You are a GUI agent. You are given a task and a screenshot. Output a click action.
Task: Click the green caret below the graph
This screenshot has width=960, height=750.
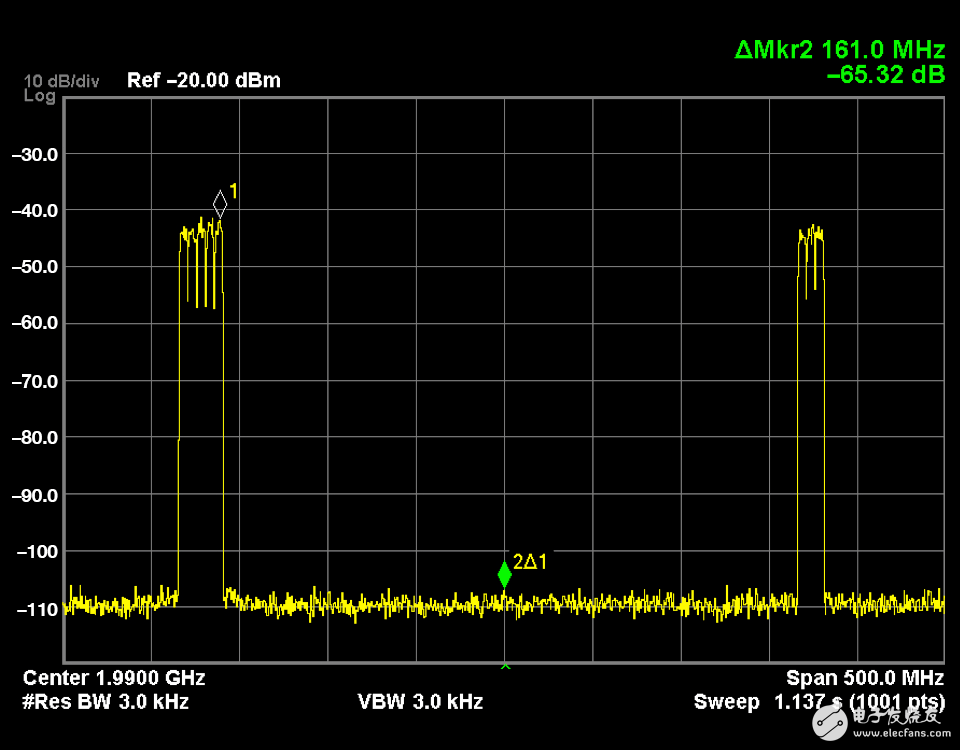pos(505,666)
